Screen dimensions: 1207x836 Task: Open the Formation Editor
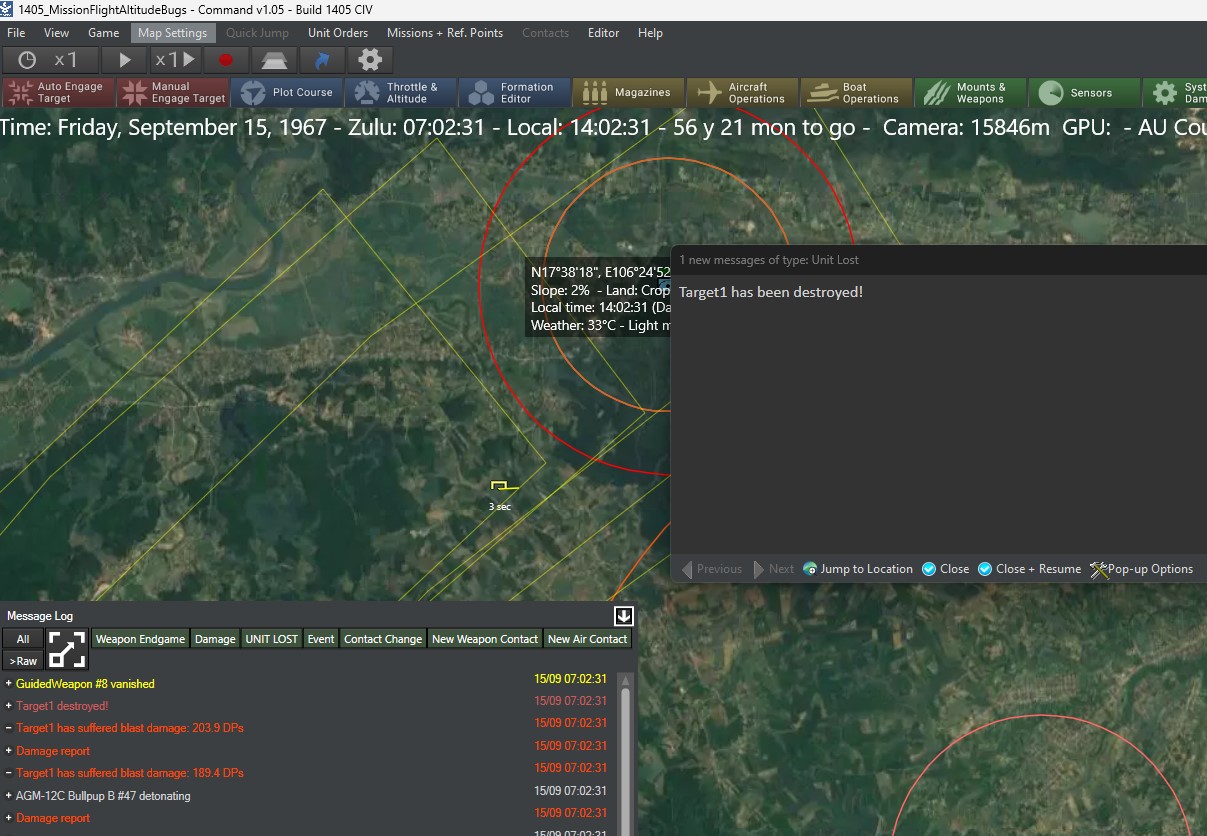point(515,93)
